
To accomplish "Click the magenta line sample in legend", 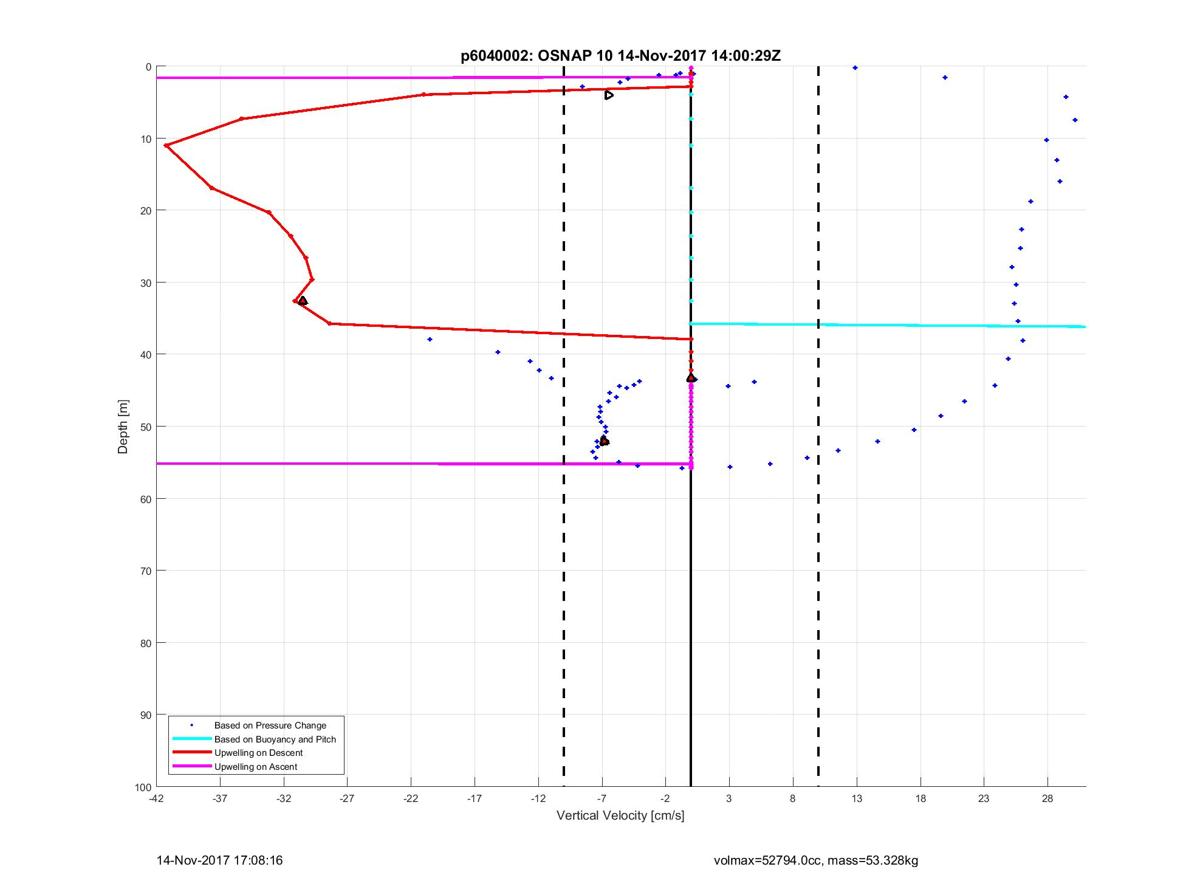I will click(190, 767).
